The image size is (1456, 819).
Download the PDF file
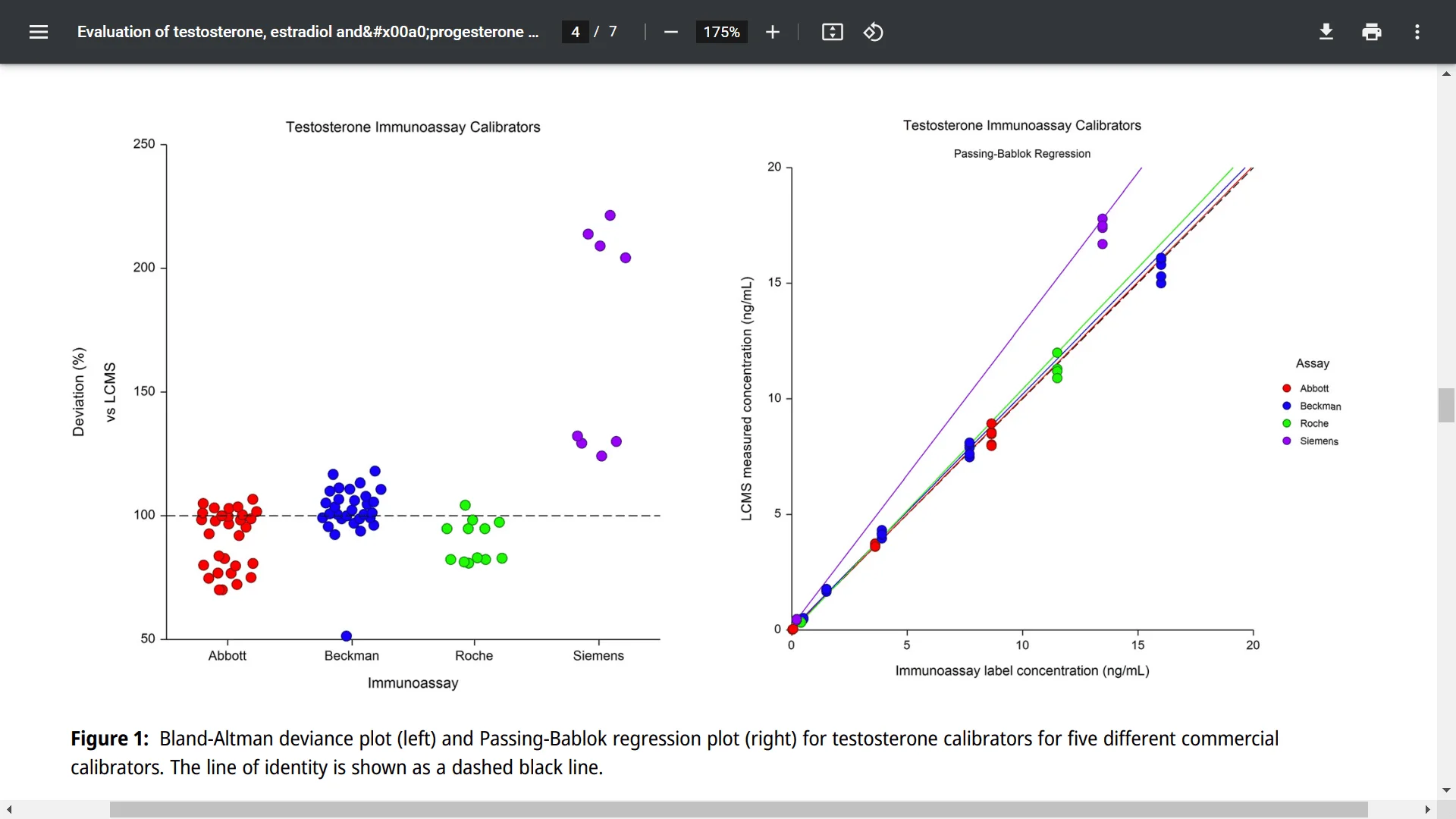click(1326, 32)
